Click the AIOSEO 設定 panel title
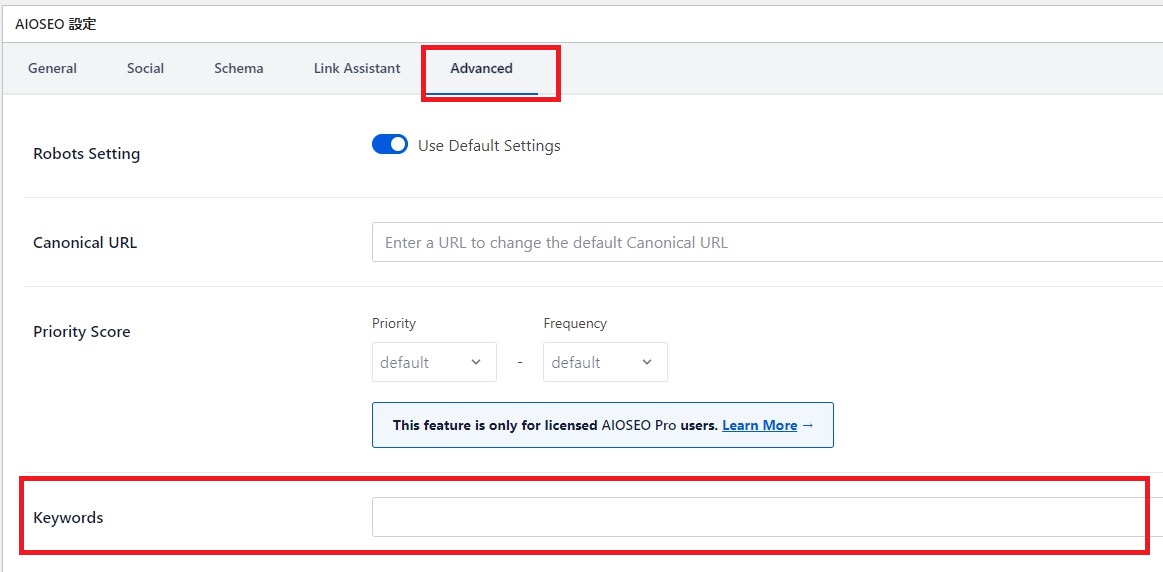Image resolution: width=1163 pixels, height=572 pixels. [x=56, y=24]
